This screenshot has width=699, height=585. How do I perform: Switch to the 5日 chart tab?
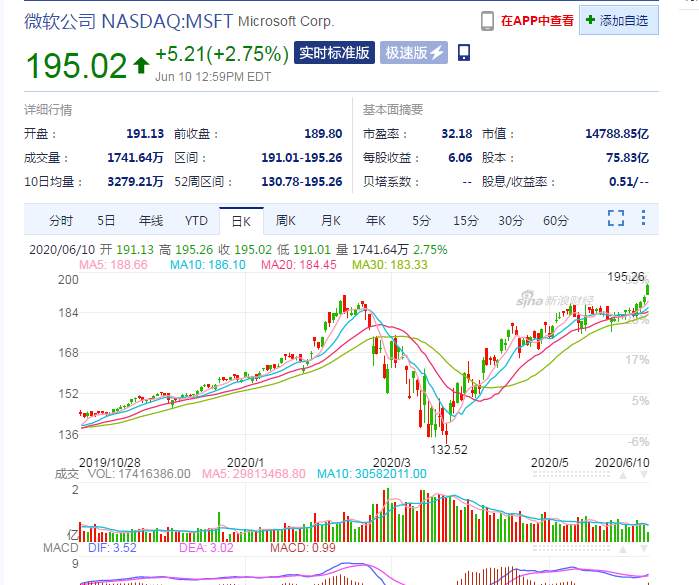coord(106,220)
